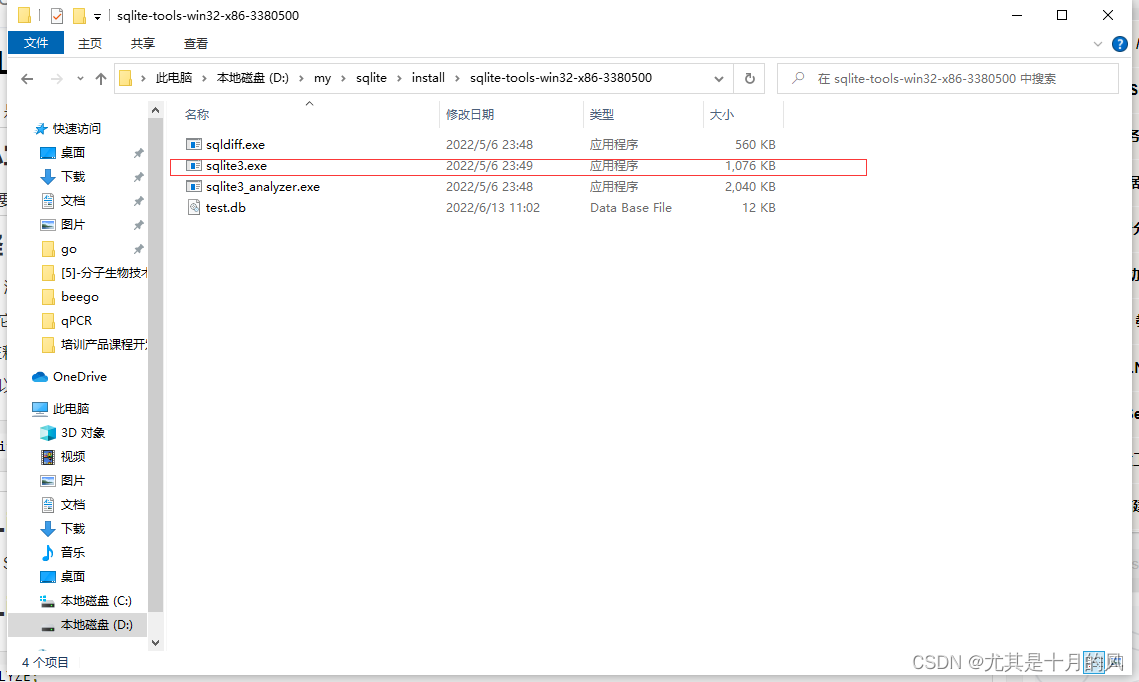Click the test.db file icon
The width and height of the screenshot is (1139, 682).
tap(193, 208)
